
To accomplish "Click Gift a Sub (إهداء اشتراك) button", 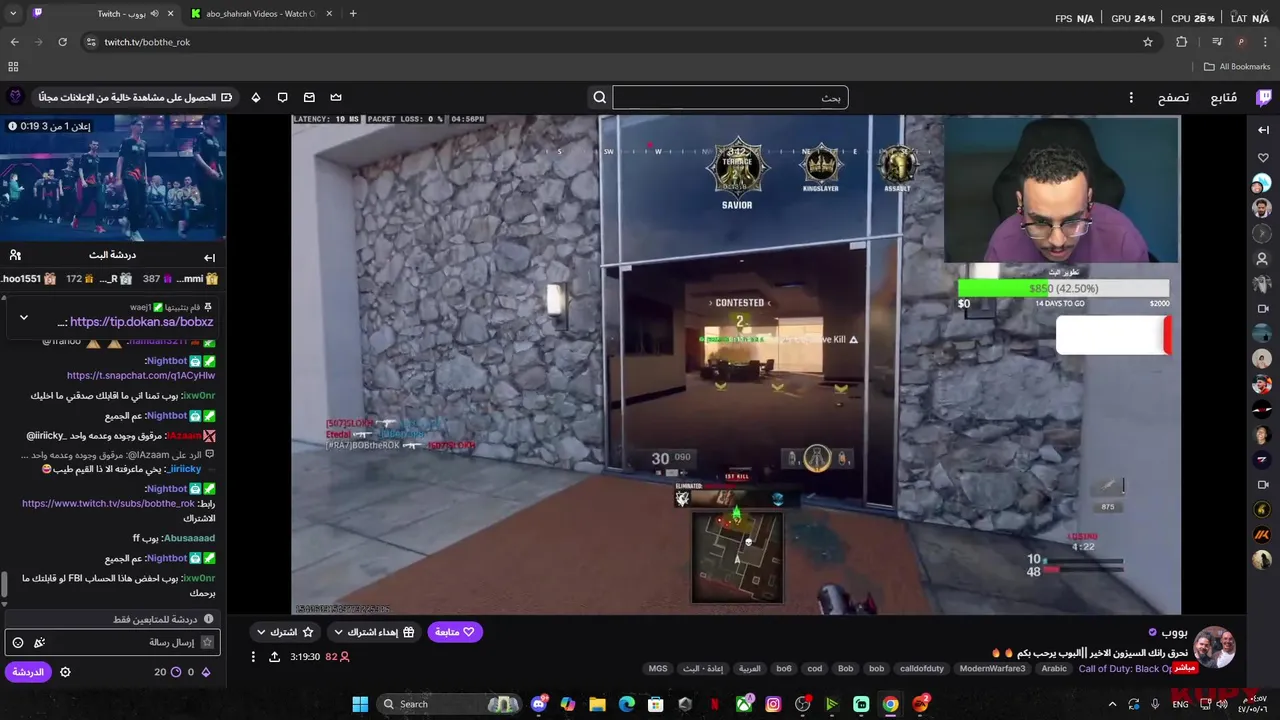I will click(x=374, y=632).
